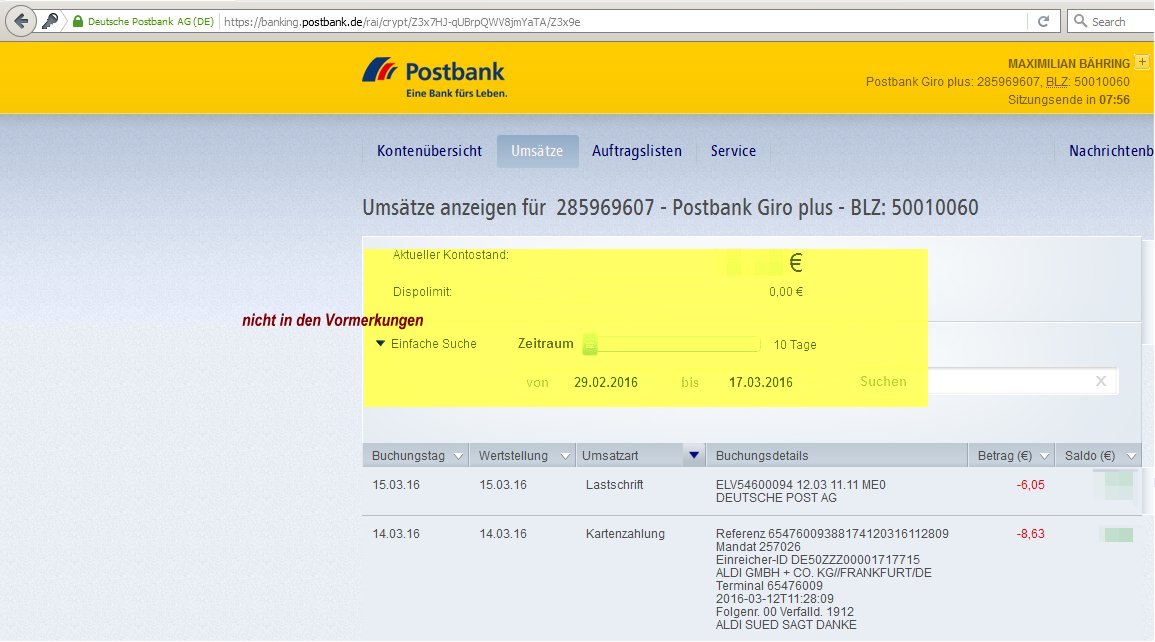Open the Saldo (€) column dropdown arrow
The height and width of the screenshot is (642, 1155).
(1131, 456)
